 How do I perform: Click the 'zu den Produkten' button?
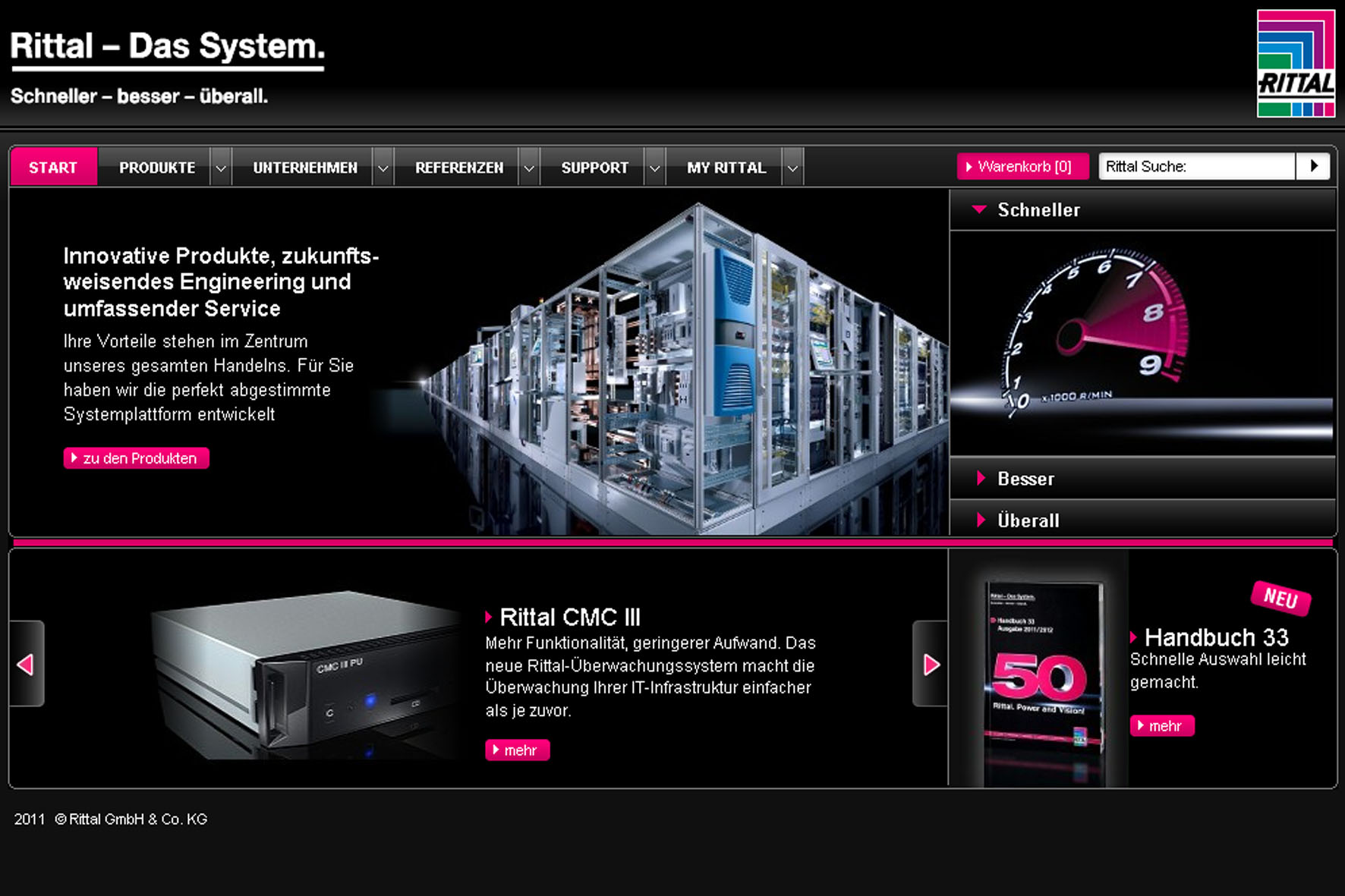point(137,458)
